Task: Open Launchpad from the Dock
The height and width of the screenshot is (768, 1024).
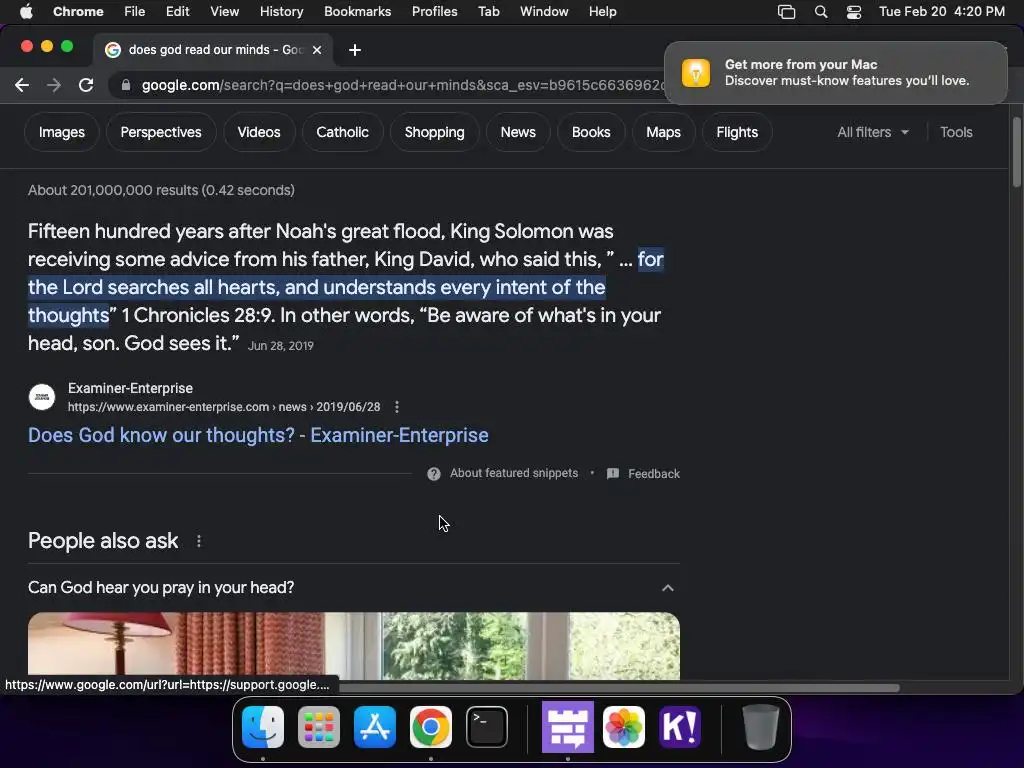Action: pyautogui.click(x=319, y=727)
